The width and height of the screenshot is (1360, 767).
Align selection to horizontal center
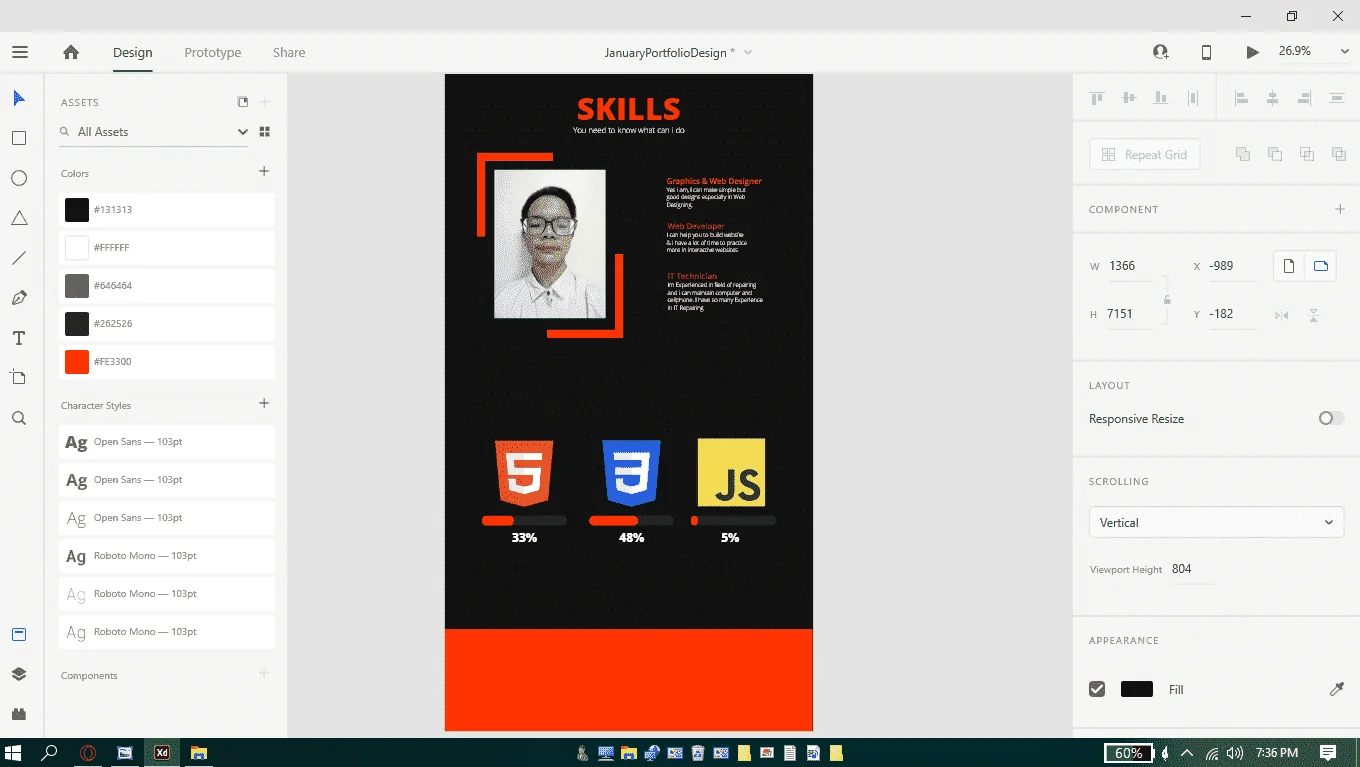click(x=1273, y=98)
